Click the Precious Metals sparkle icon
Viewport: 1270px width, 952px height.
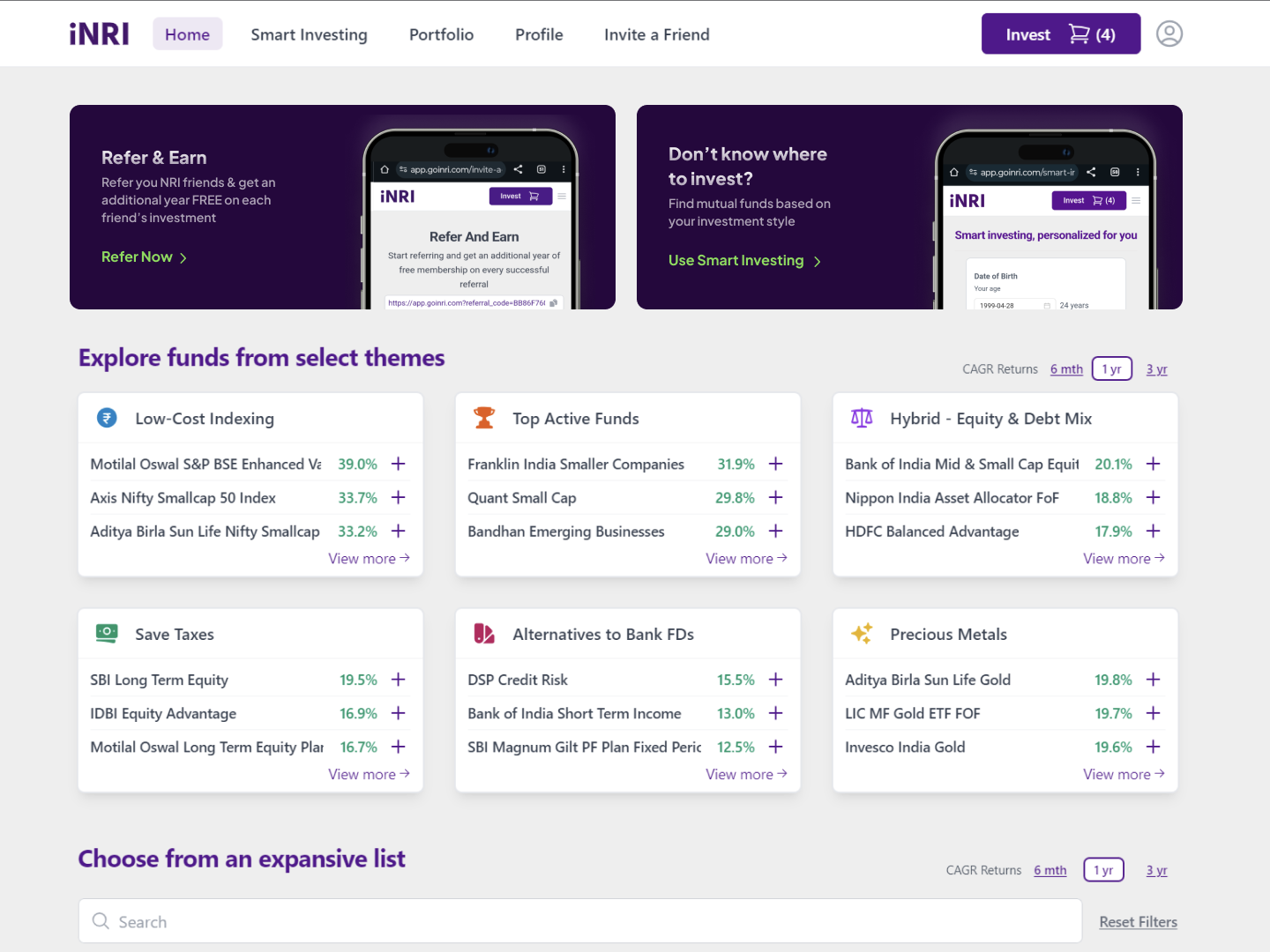click(x=862, y=633)
